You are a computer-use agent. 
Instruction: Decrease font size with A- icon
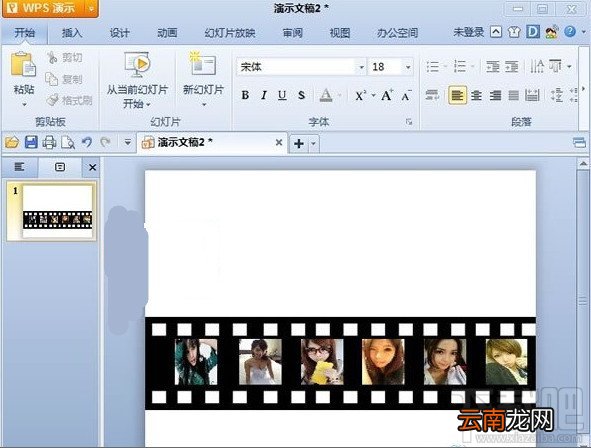point(406,96)
